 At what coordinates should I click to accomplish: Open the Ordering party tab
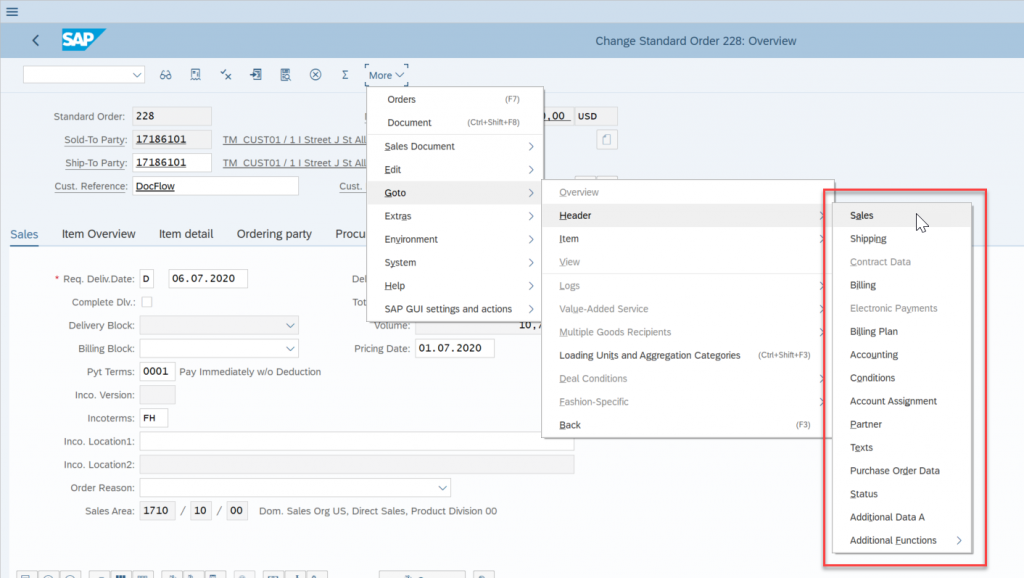[274, 234]
